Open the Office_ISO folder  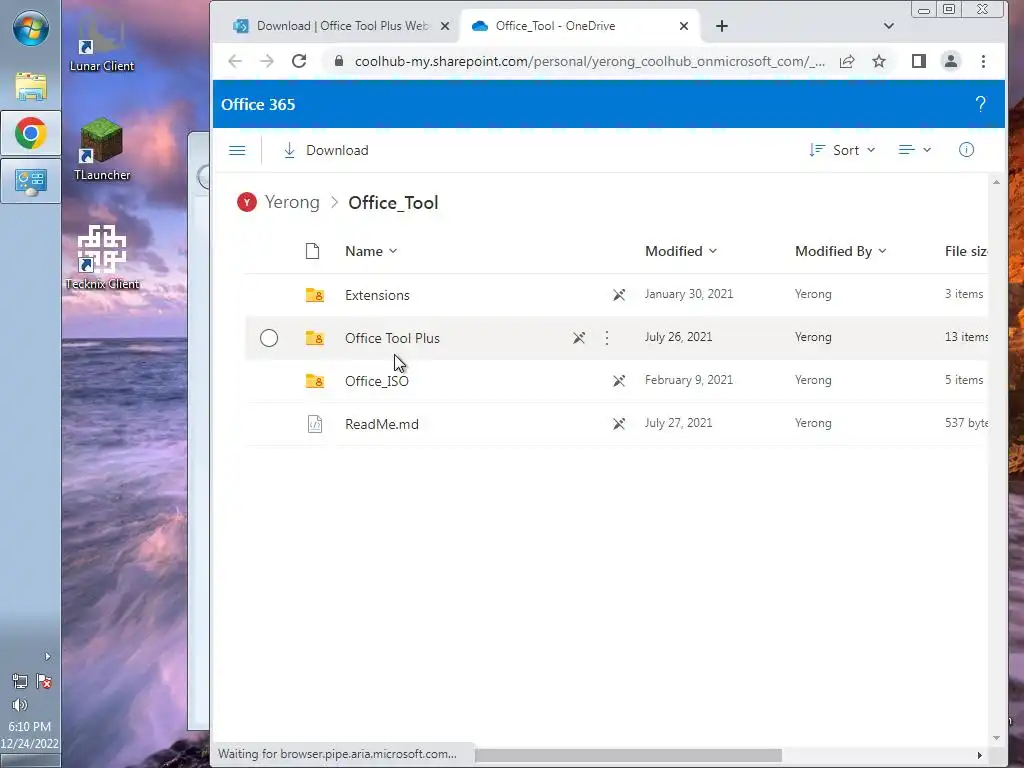coord(377,381)
